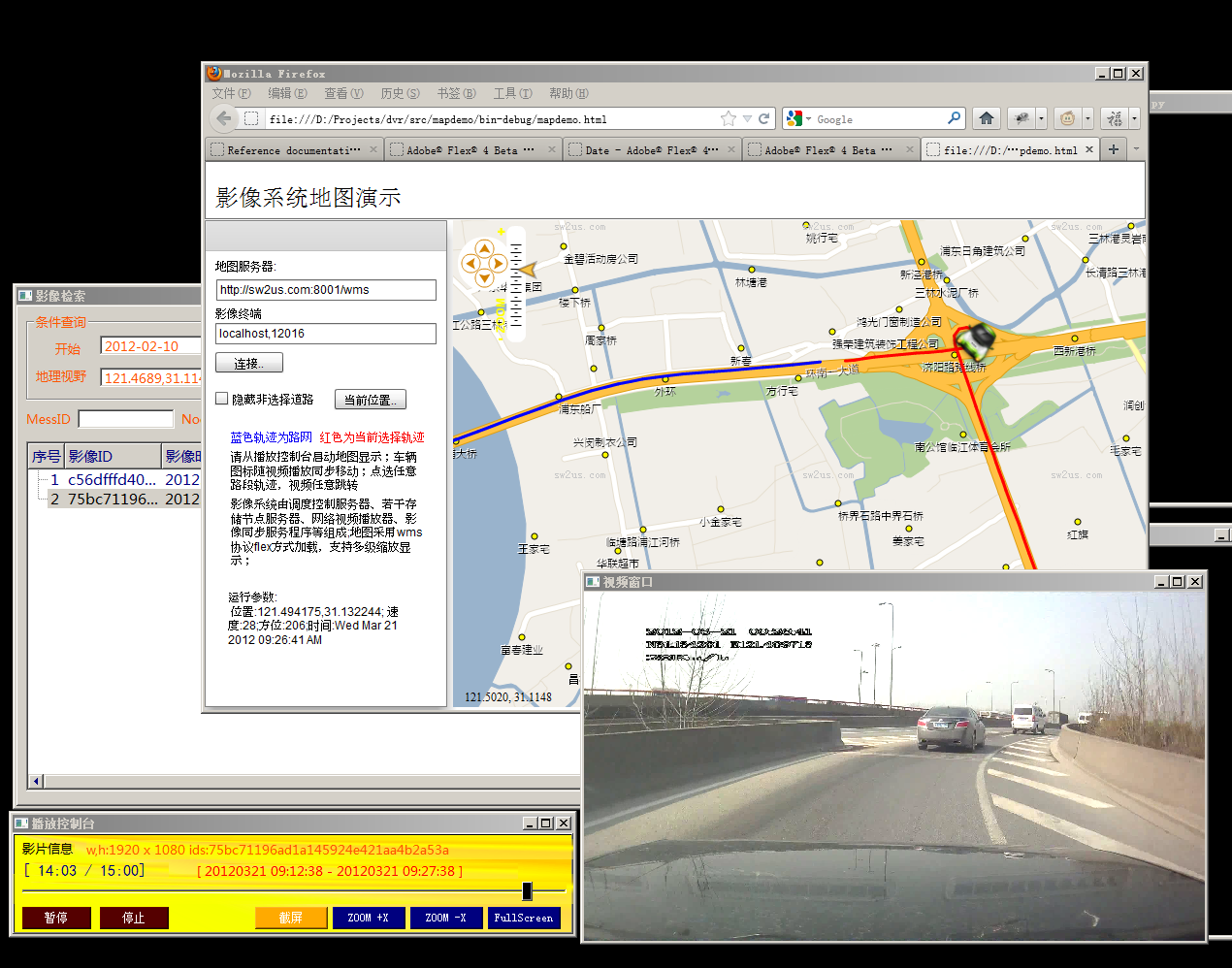
Task: Click the page identity icon in address bar
Action: pos(251,118)
